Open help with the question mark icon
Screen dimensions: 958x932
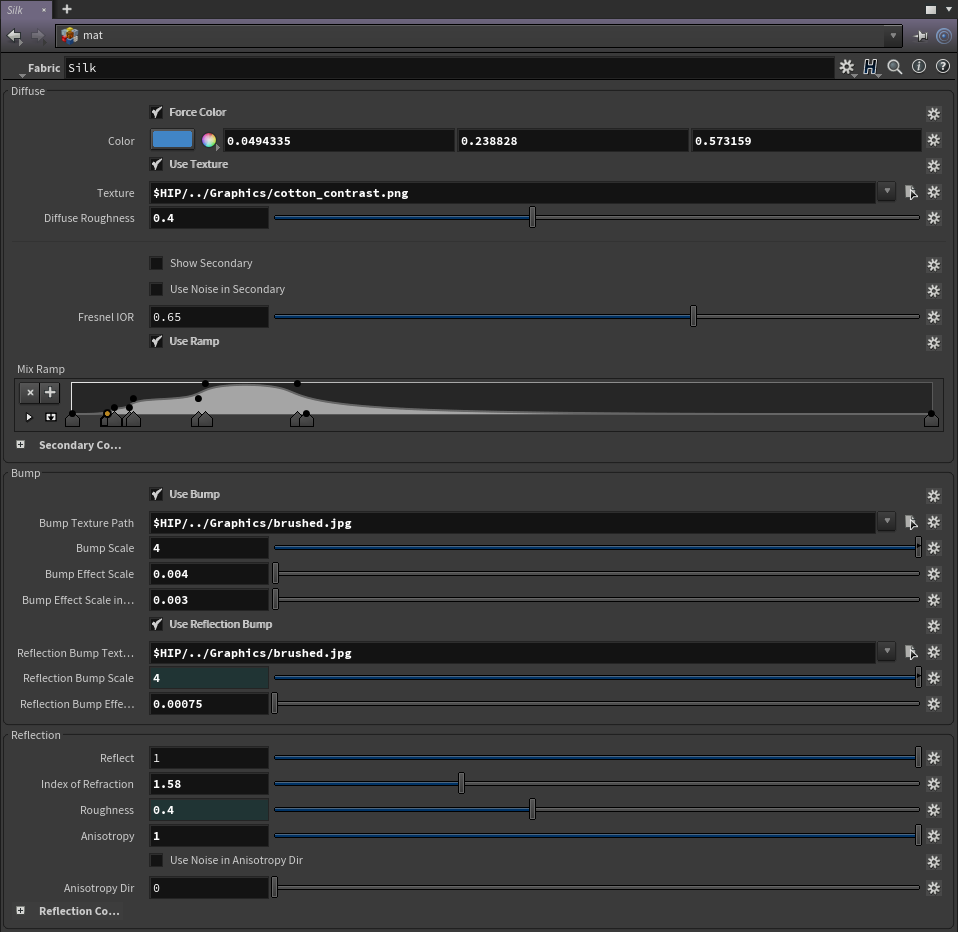tap(943, 67)
